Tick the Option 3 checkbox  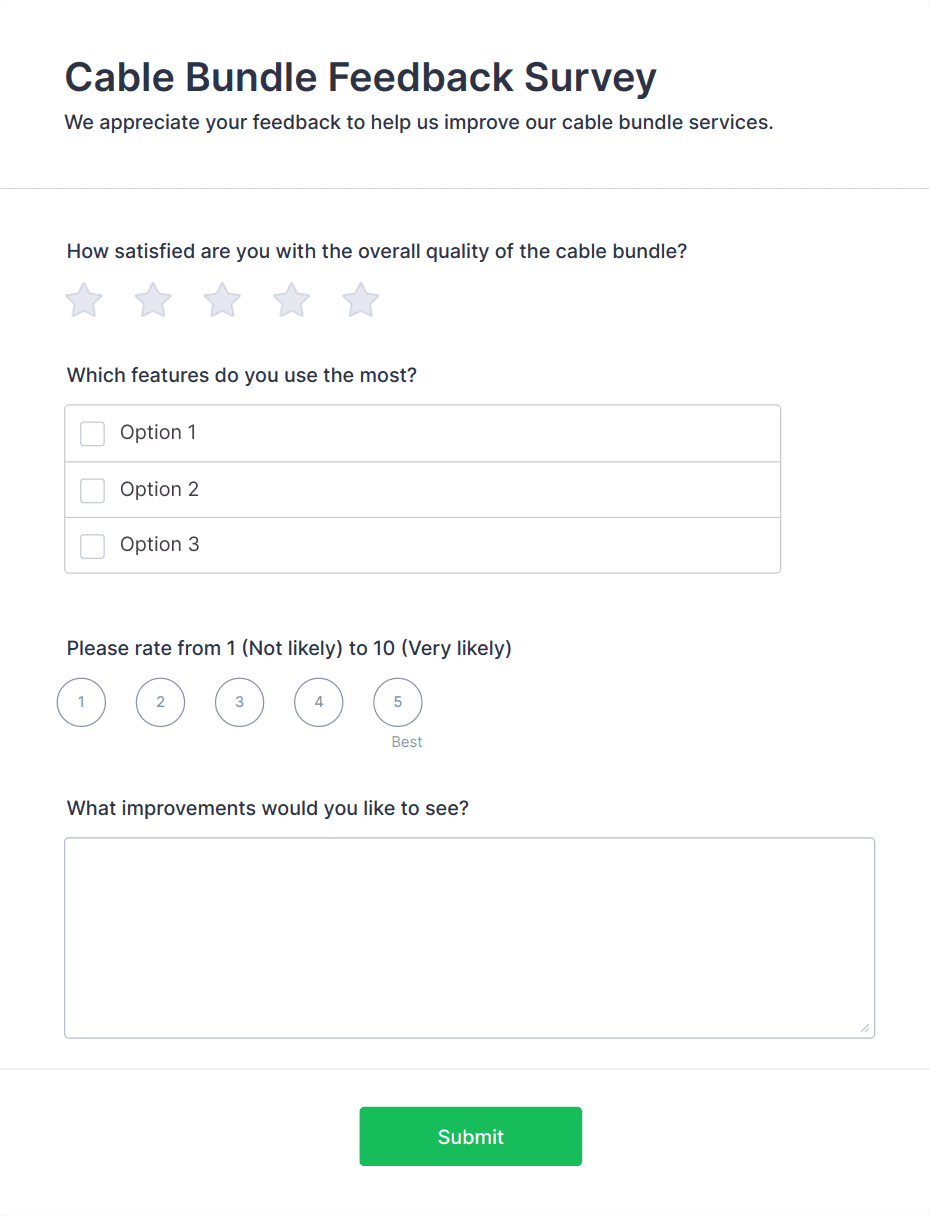[x=93, y=546]
